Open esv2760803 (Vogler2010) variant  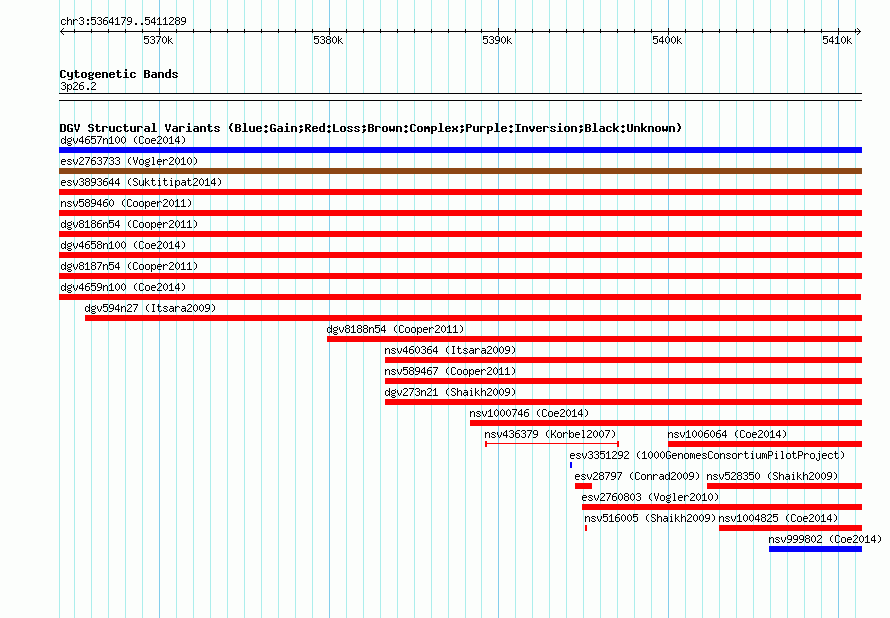(x=650, y=497)
